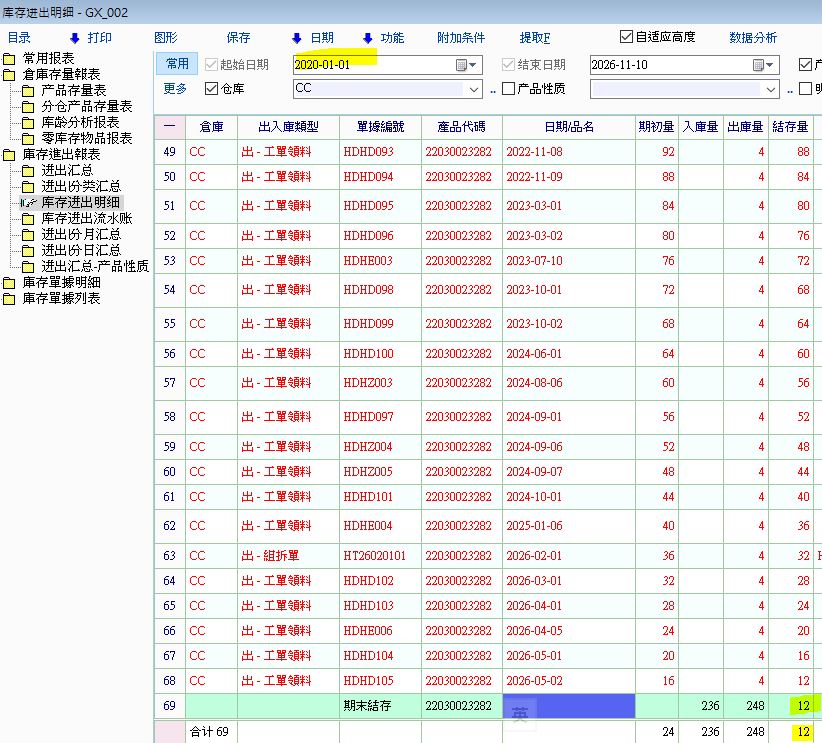The image size is (822, 743).
Task: Click the blue arrow icon beside 打印
Action: click(74, 38)
